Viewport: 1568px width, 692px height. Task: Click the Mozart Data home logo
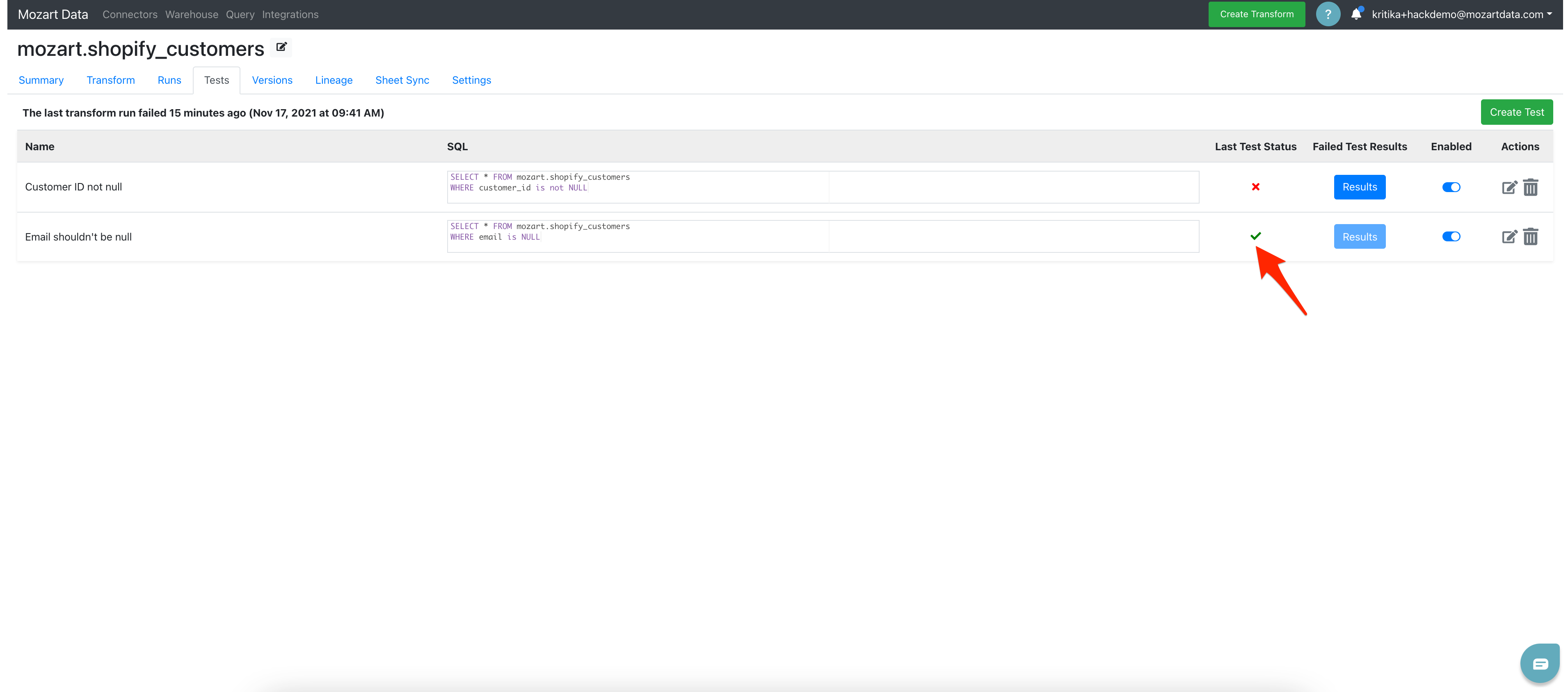[x=53, y=14]
